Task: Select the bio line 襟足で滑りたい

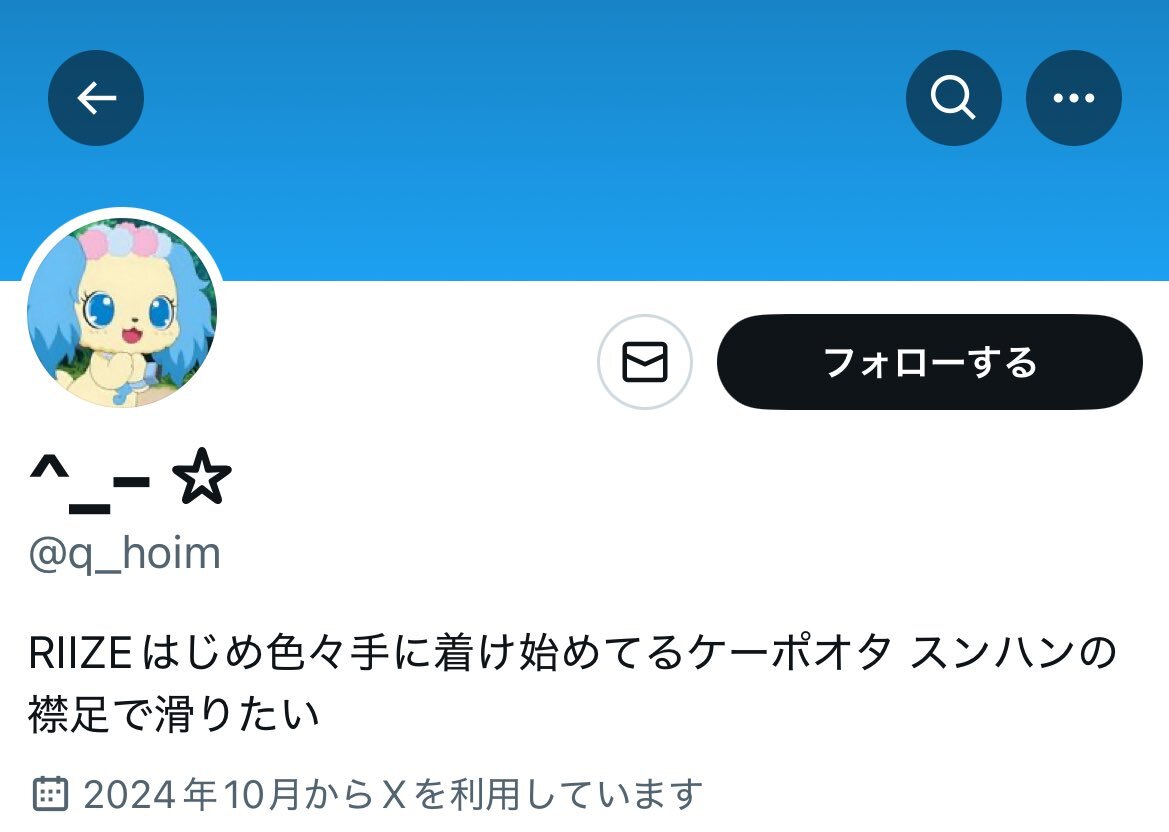Action: point(174,714)
